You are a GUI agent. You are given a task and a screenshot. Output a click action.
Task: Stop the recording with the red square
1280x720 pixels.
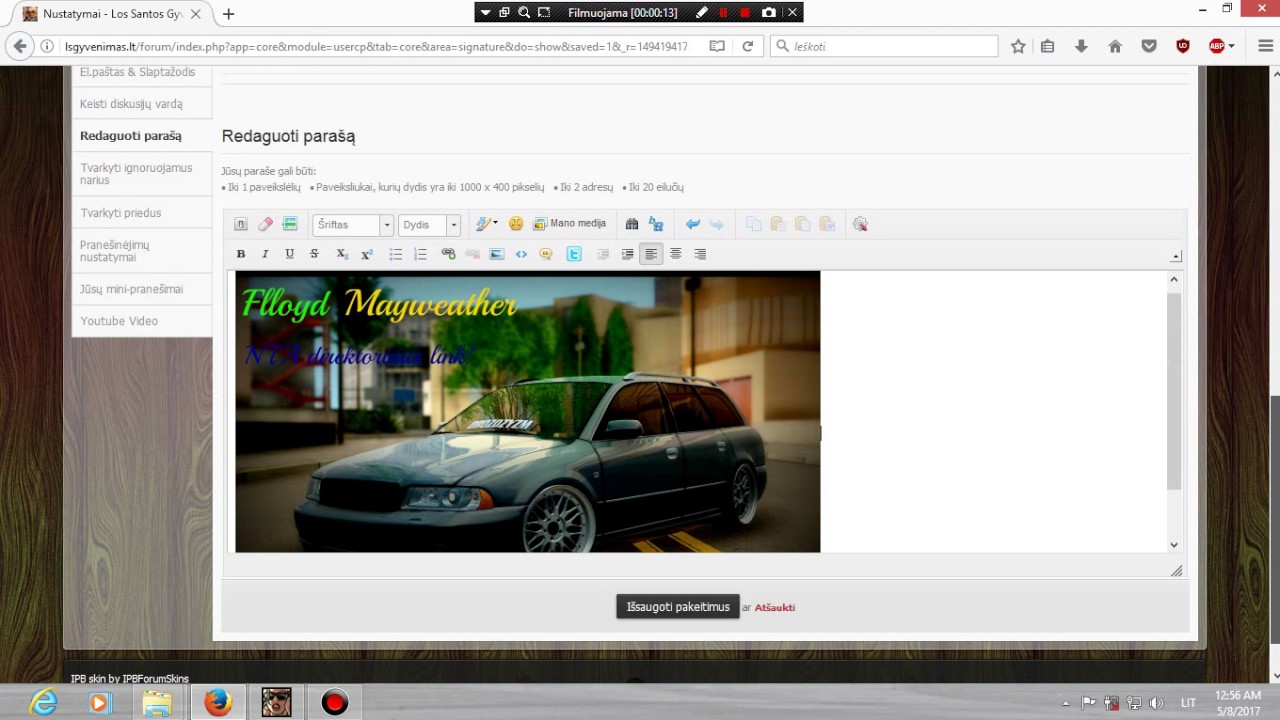tap(746, 13)
